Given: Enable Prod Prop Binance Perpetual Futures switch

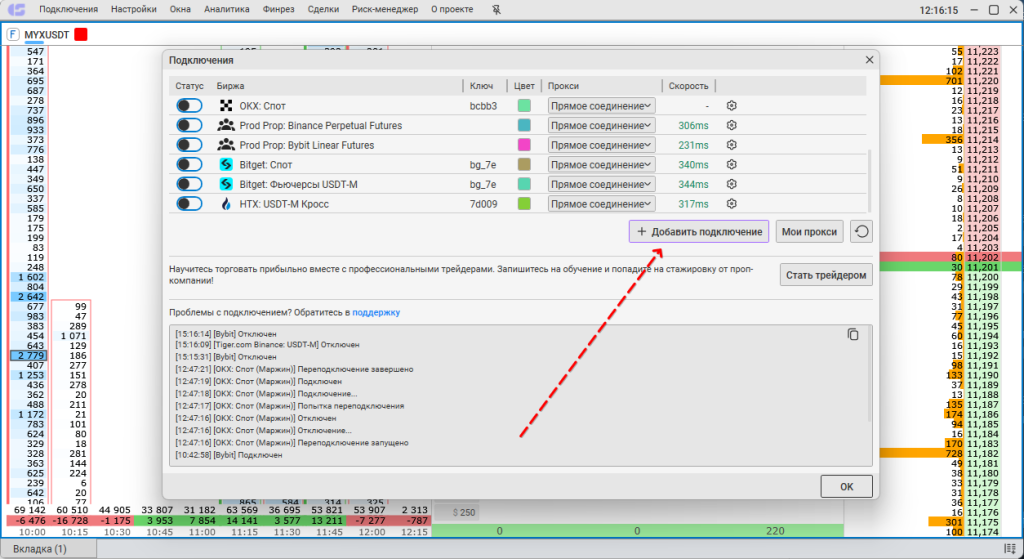Looking at the screenshot, I should [x=189, y=126].
